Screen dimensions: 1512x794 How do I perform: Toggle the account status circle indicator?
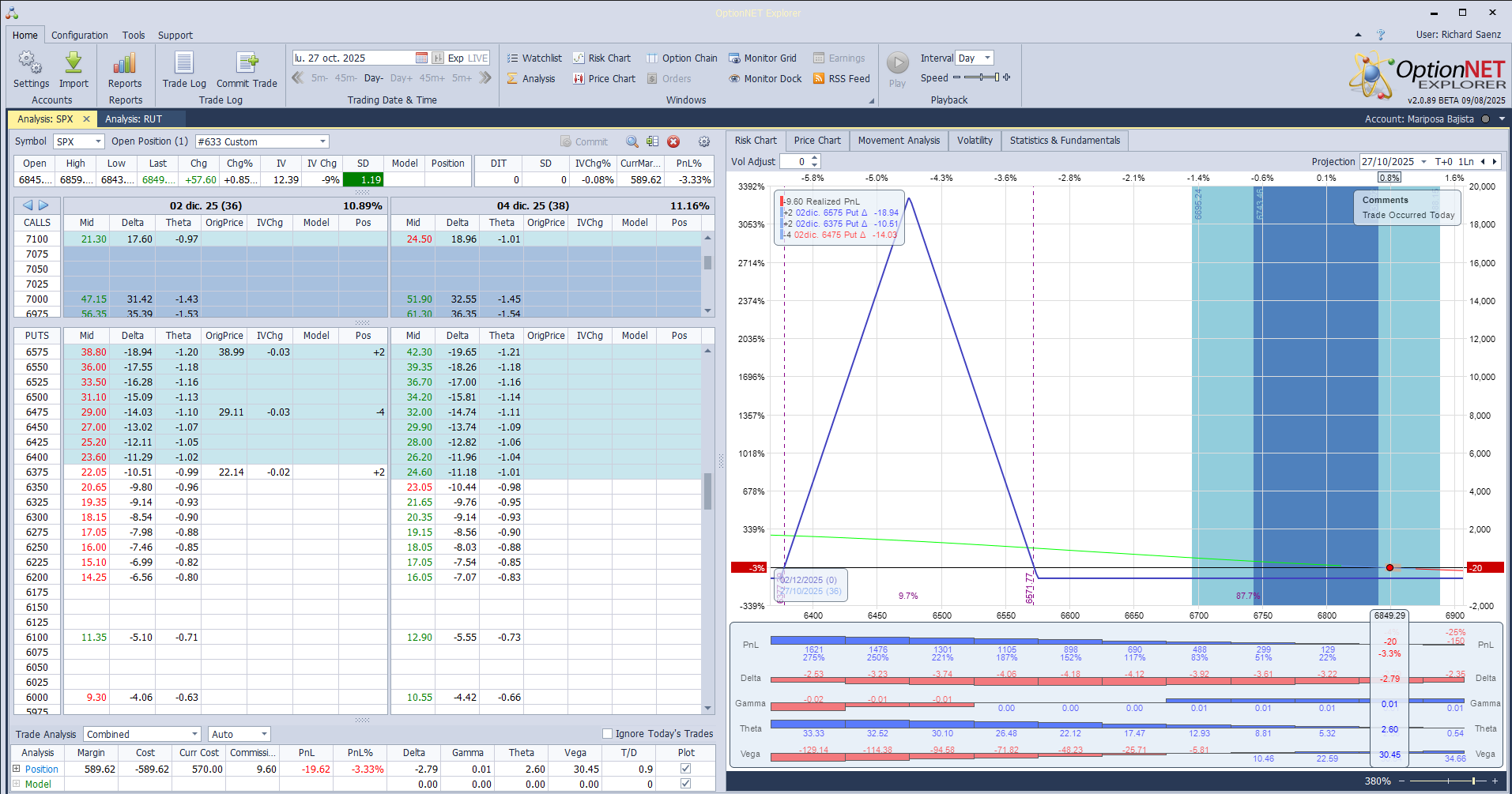[1485, 119]
